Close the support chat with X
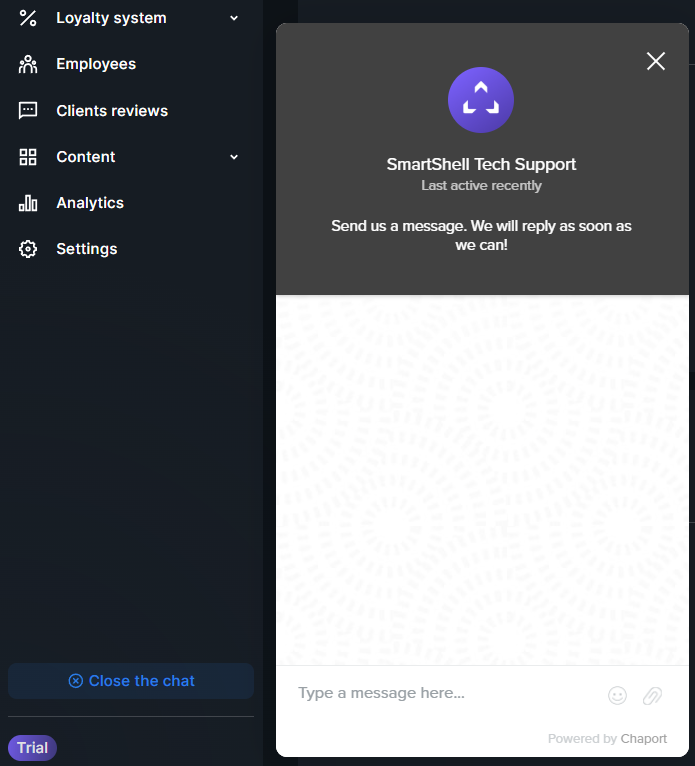Image resolution: width=695 pixels, height=766 pixels. click(655, 62)
